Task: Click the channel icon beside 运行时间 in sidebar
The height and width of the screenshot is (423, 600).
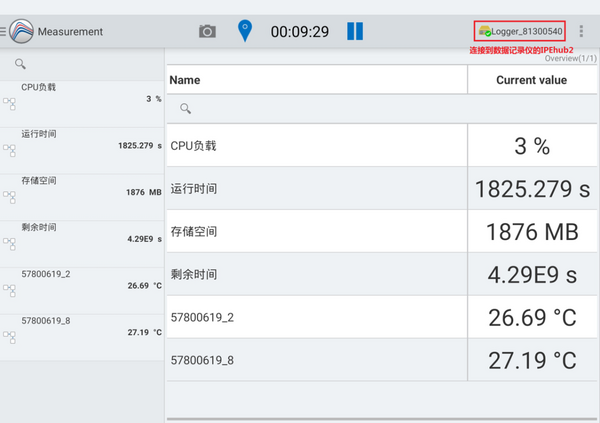Action: 10,150
